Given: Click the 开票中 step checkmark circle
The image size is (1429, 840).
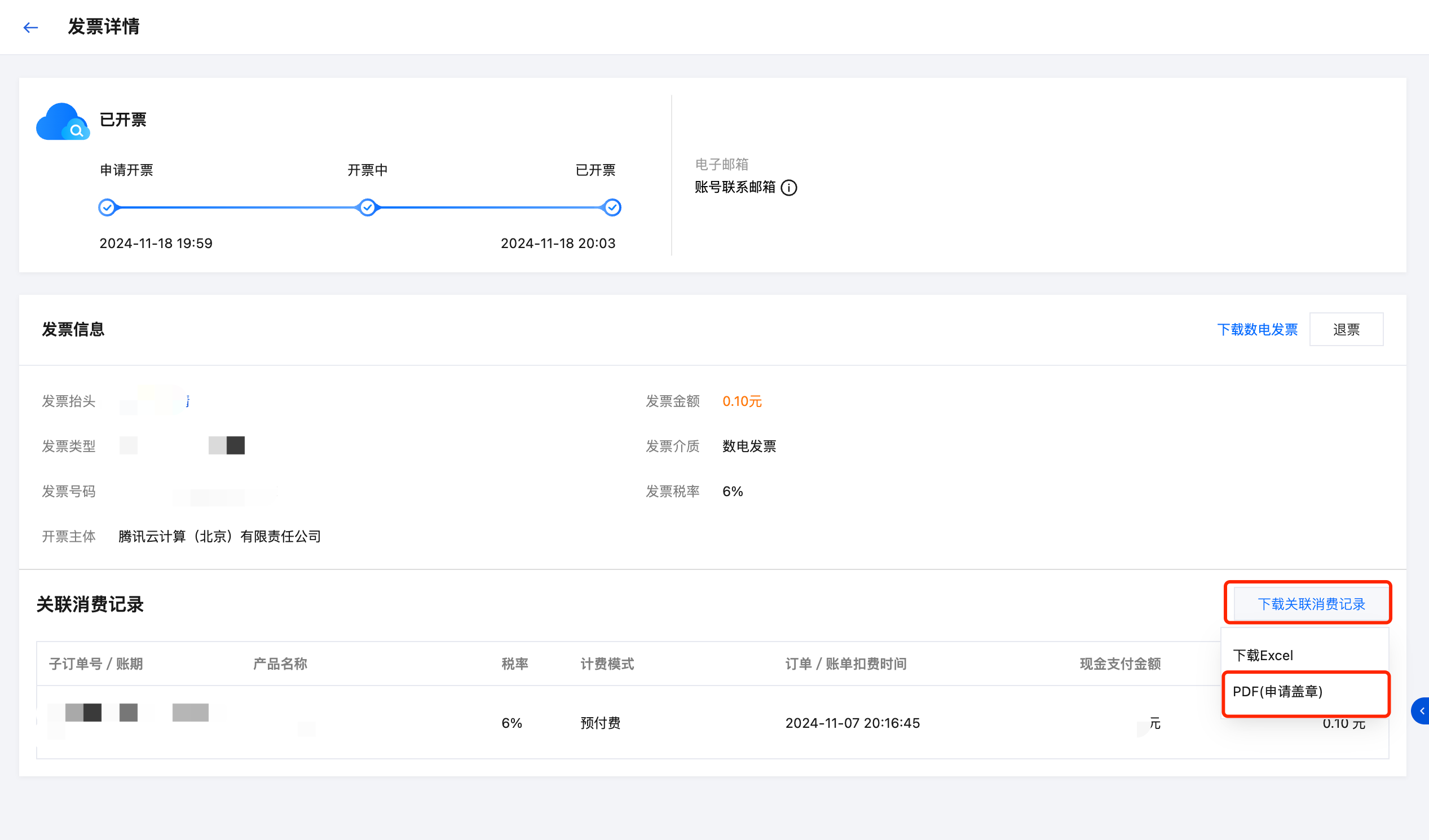Looking at the screenshot, I should [x=368, y=207].
